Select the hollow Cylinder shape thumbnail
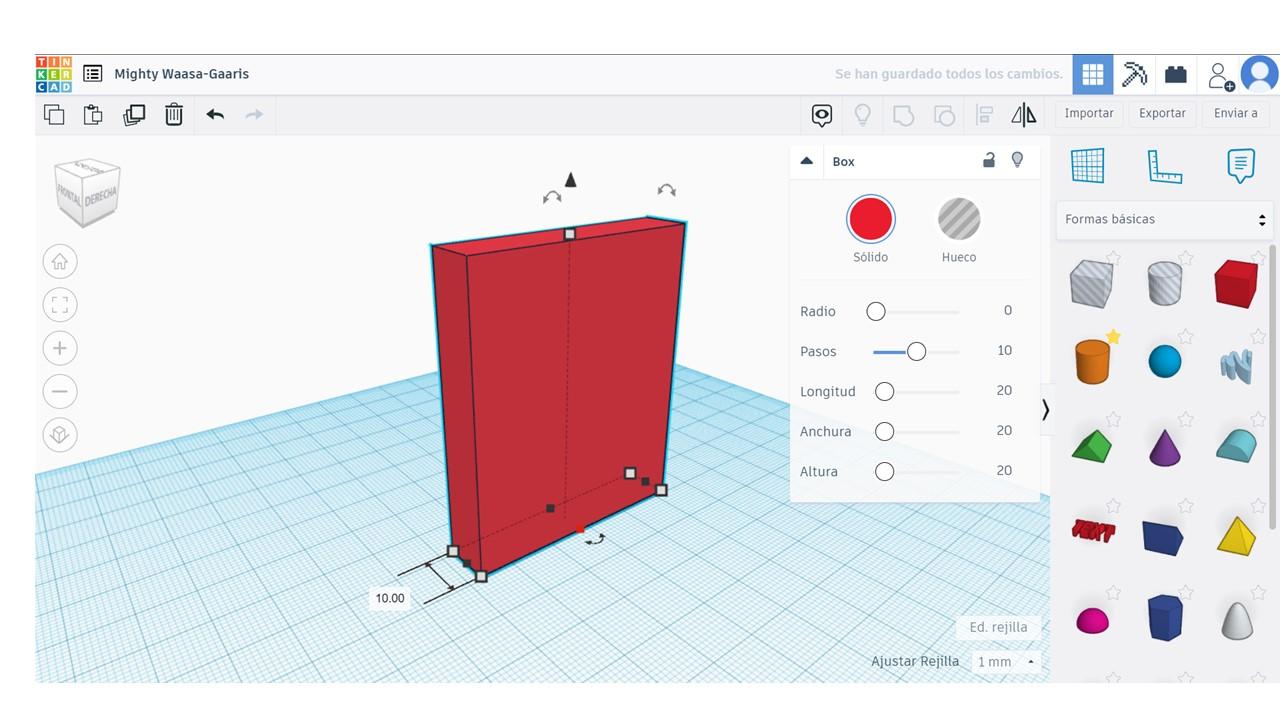This screenshot has width=1280, height=720. (1164, 283)
